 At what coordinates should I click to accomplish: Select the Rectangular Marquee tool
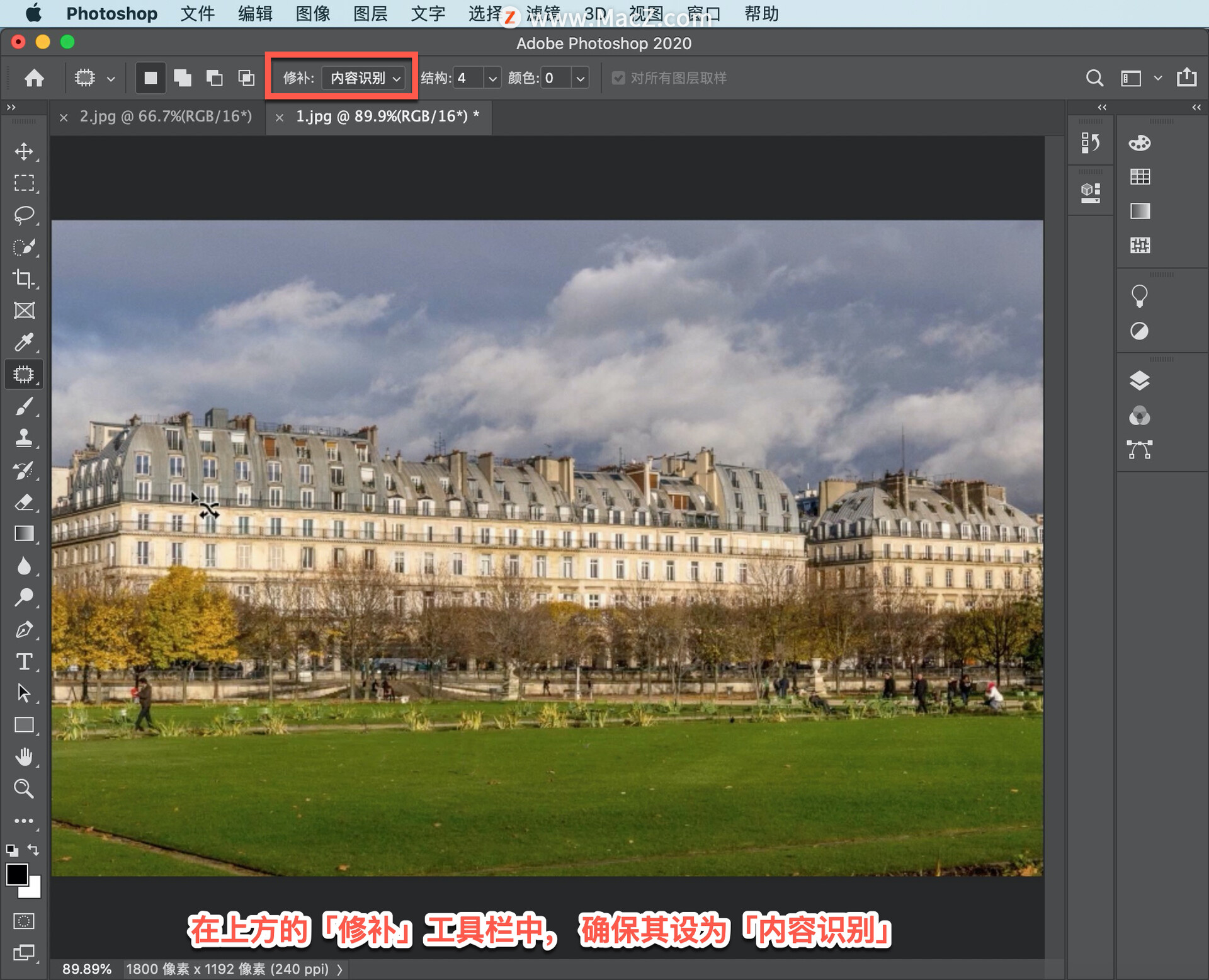(x=24, y=183)
